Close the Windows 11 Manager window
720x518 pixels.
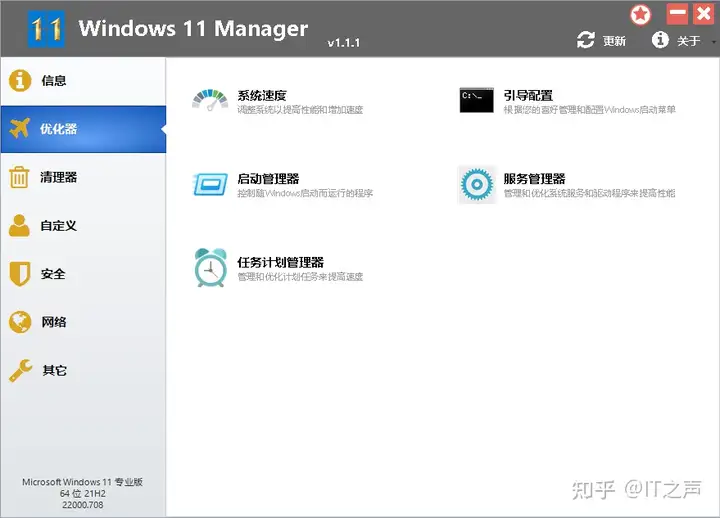703,13
